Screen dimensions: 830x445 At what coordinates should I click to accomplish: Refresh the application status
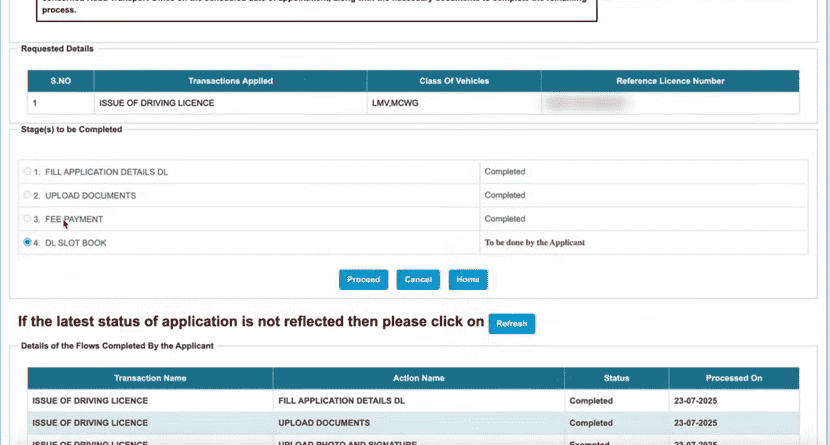[x=511, y=323]
